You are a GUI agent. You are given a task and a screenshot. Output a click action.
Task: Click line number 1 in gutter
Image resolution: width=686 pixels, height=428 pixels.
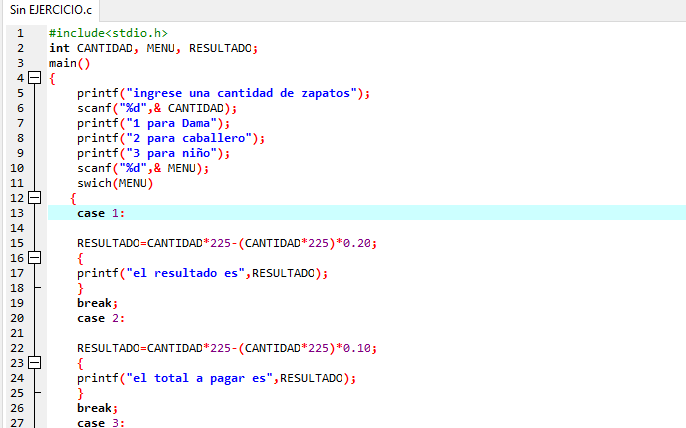pyautogui.click(x=20, y=33)
